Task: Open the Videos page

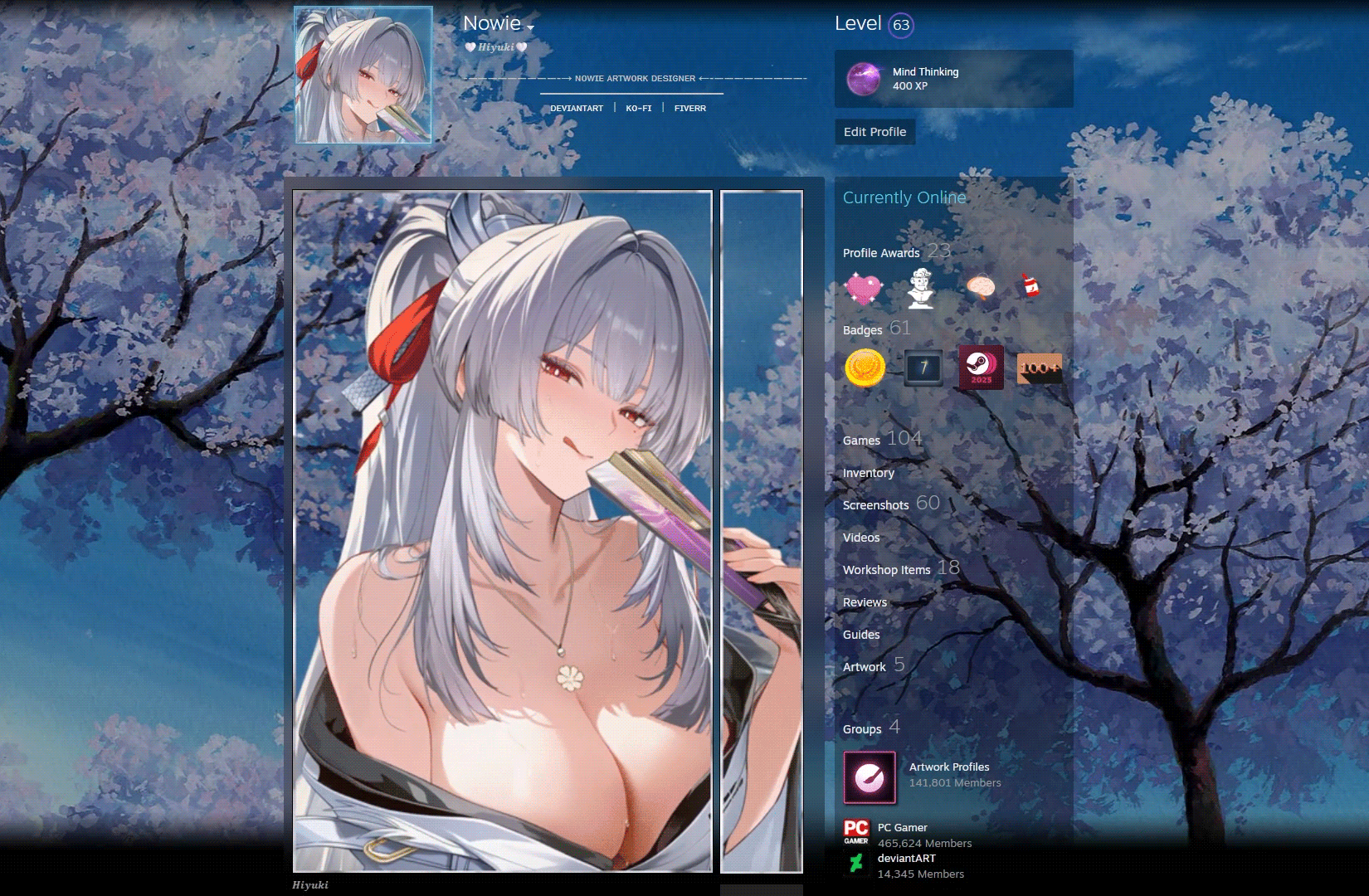Action: tap(861, 538)
